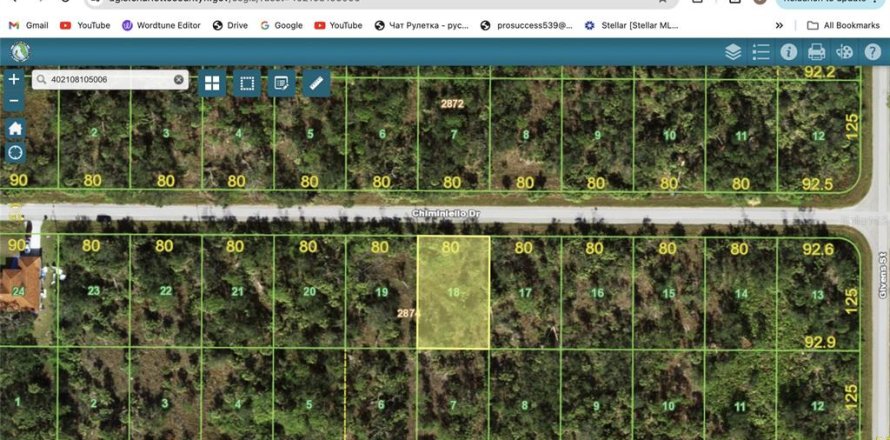Viewport: 890px width, 440px height.
Task: Click dimension label 92.6
Action: tap(818, 249)
